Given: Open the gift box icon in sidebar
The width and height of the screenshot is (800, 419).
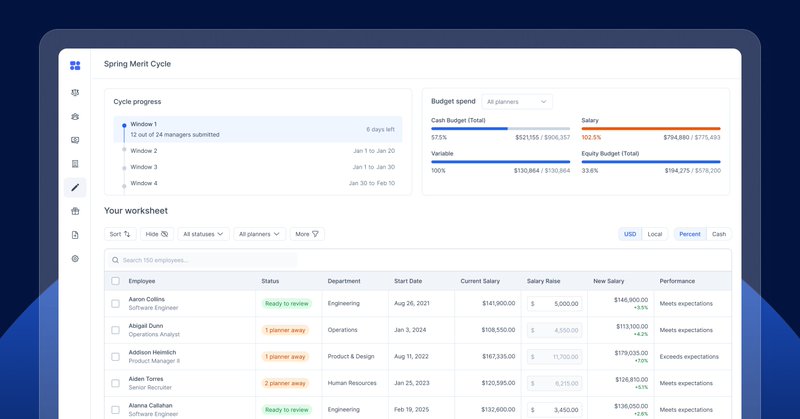Looking at the screenshot, I should 75,211.
